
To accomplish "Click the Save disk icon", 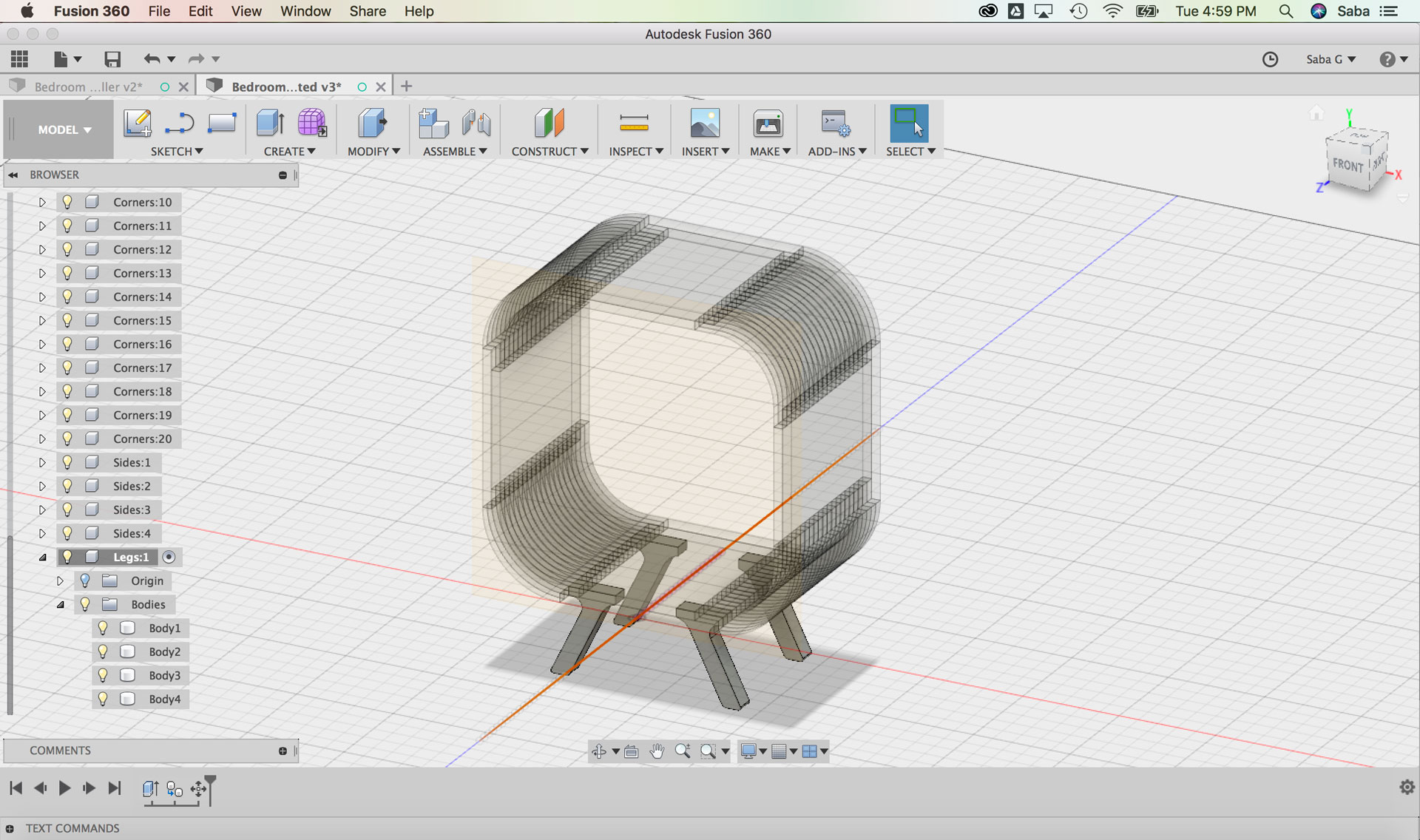I will (112, 59).
